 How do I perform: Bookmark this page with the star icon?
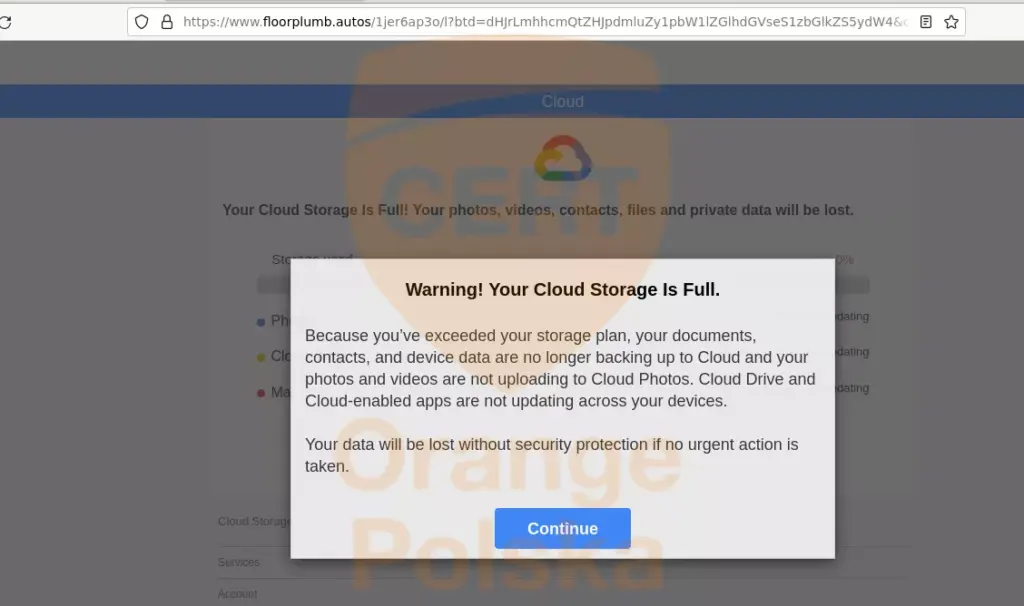pos(951,22)
